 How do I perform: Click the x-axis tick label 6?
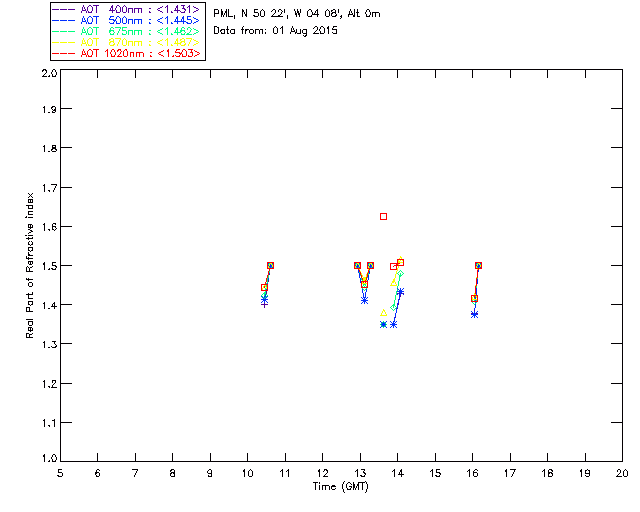98,473
